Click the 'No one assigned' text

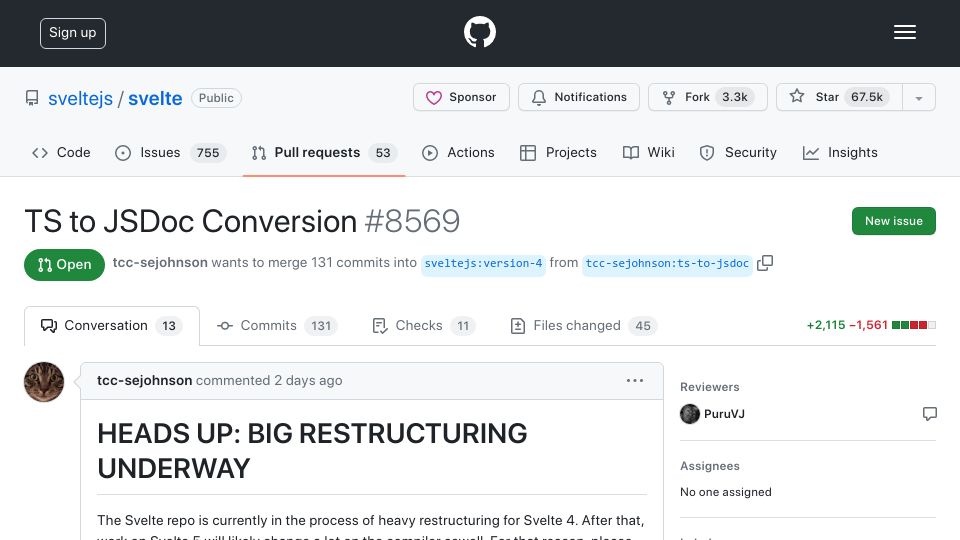pos(726,492)
